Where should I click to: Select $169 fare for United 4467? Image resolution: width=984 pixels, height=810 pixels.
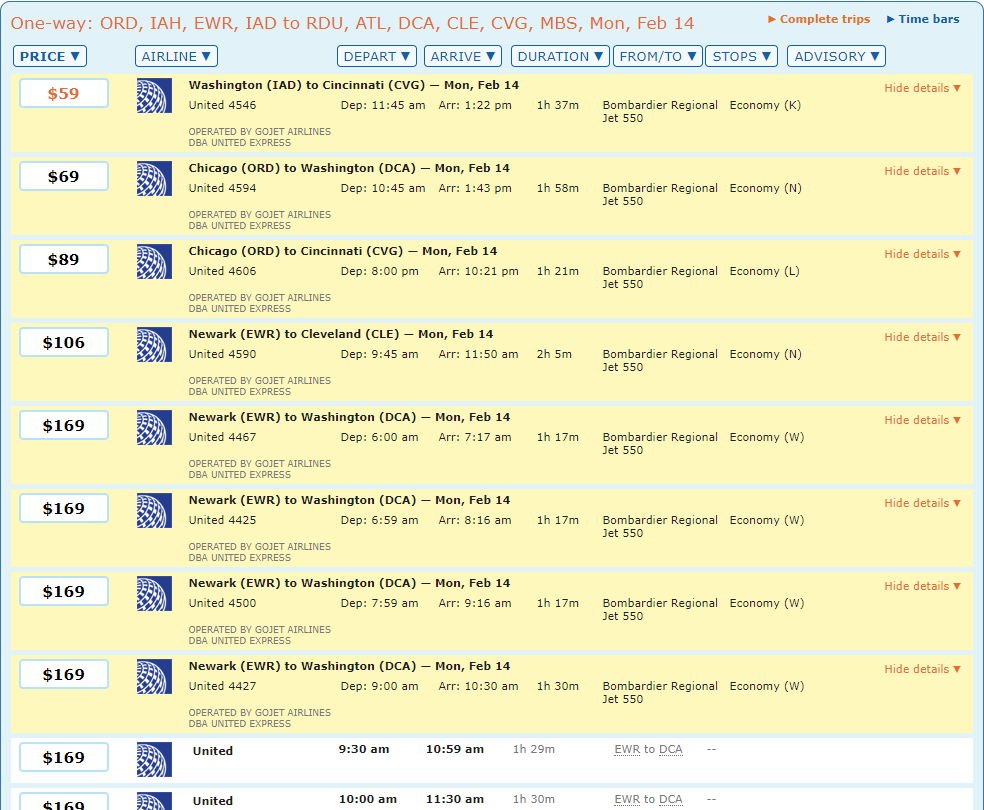tap(63, 425)
